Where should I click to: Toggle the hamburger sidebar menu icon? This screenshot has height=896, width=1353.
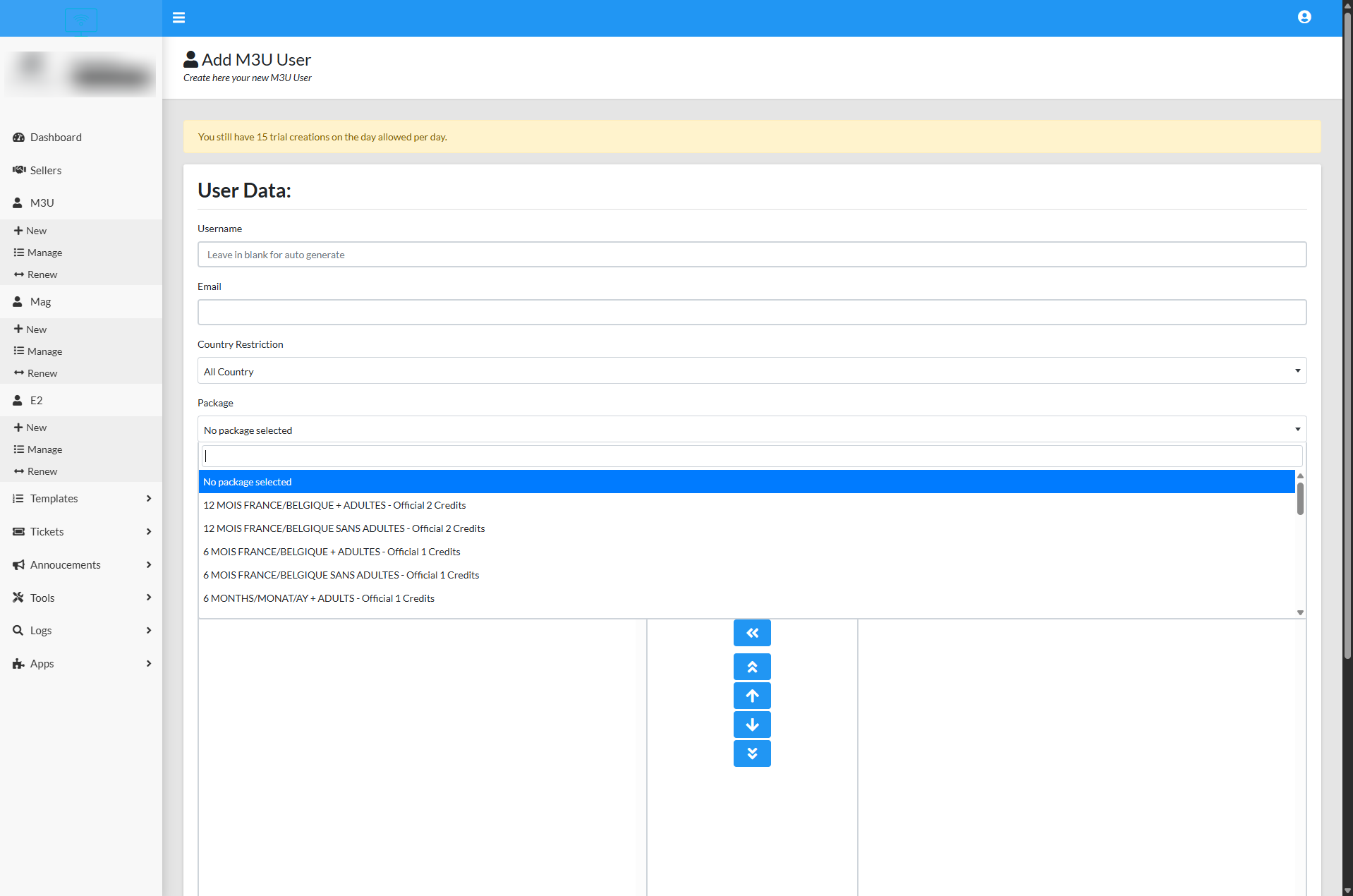click(x=178, y=18)
